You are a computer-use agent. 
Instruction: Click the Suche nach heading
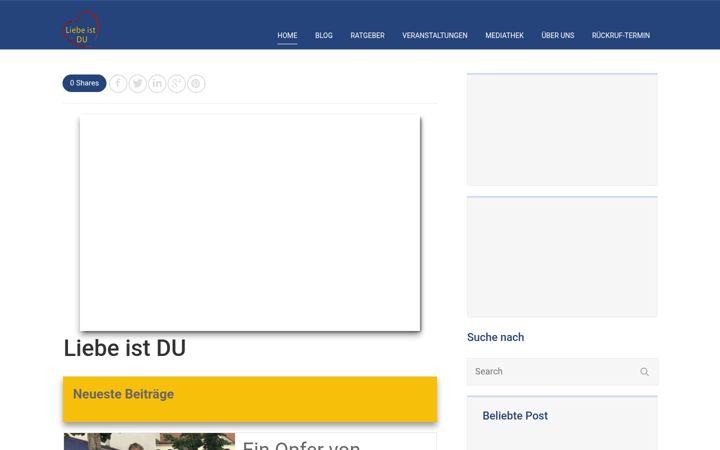pos(495,337)
